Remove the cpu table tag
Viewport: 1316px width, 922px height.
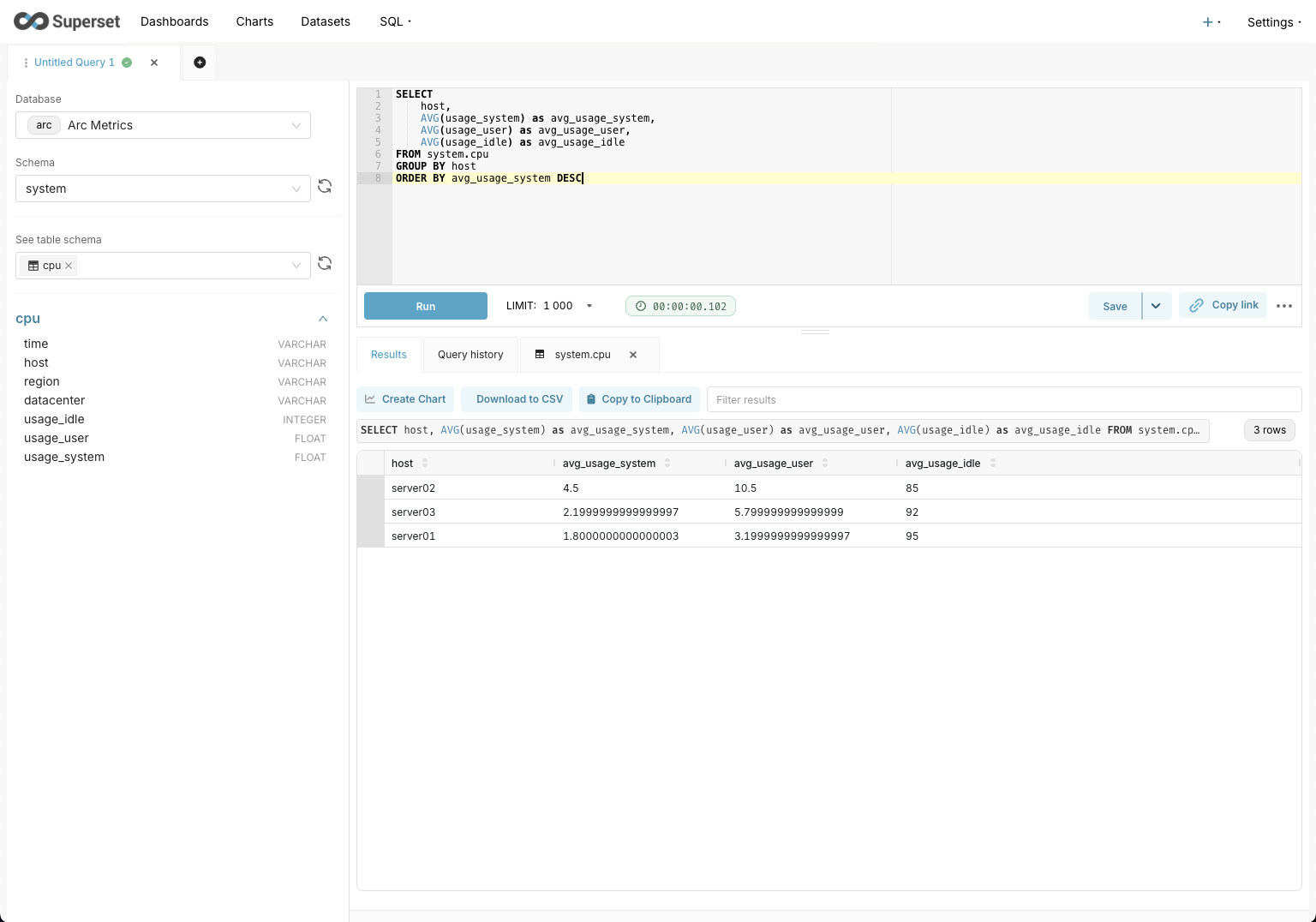[69, 266]
